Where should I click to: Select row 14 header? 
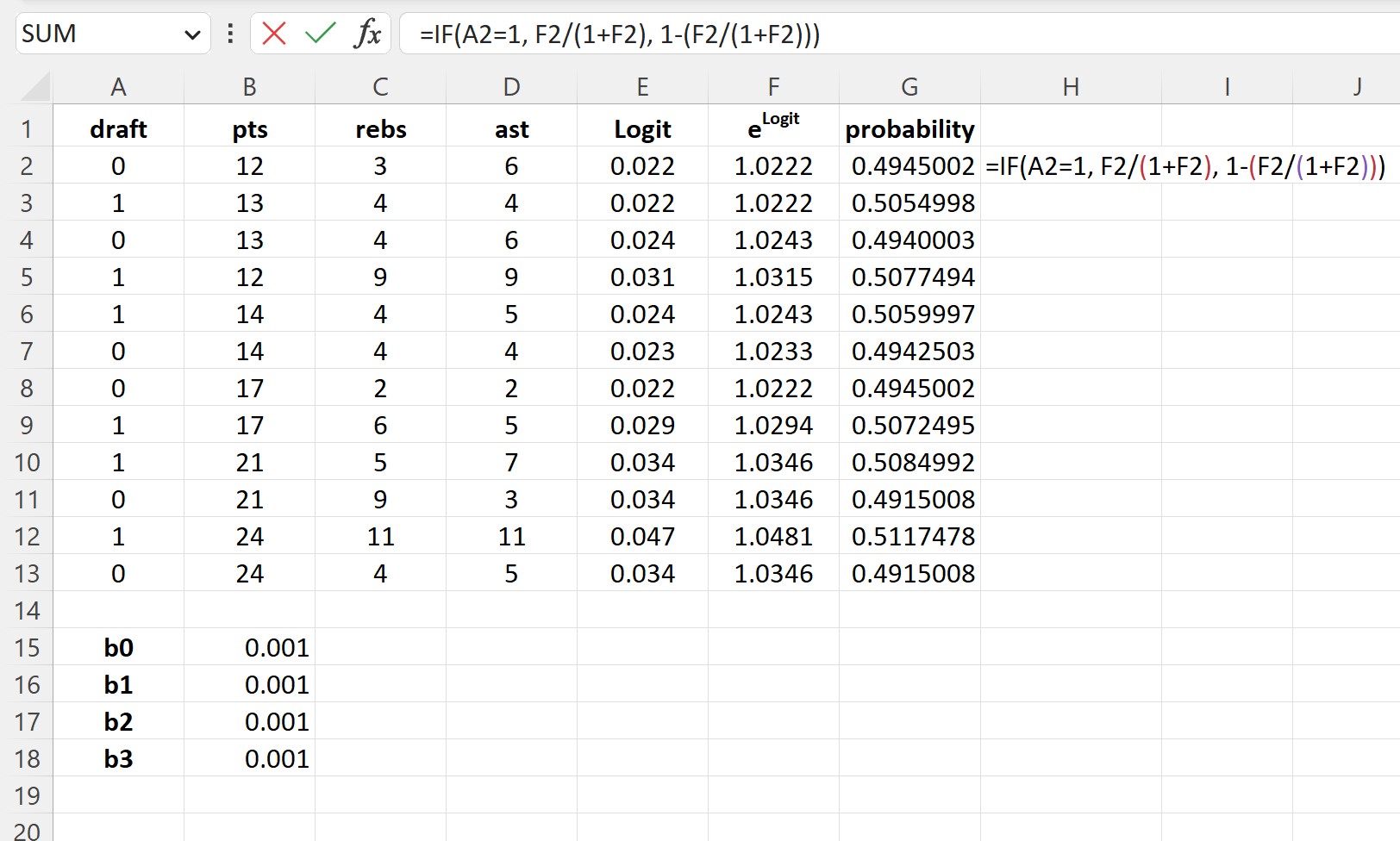click(x=27, y=611)
